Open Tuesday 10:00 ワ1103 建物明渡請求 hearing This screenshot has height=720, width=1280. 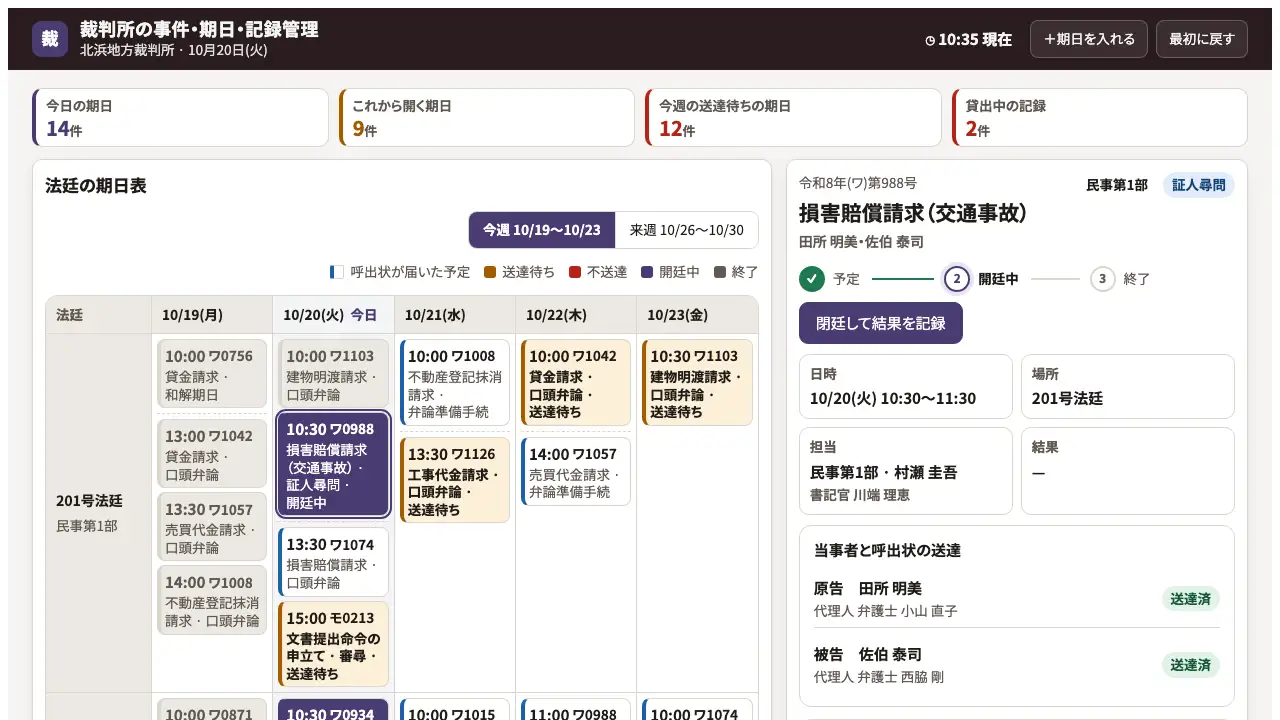coord(333,374)
